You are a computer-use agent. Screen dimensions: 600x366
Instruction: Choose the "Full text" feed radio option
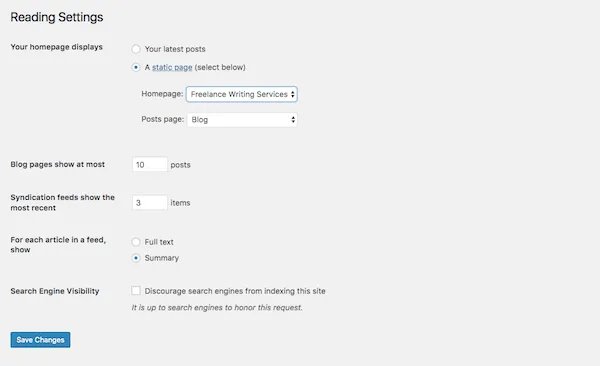click(x=136, y=242)
